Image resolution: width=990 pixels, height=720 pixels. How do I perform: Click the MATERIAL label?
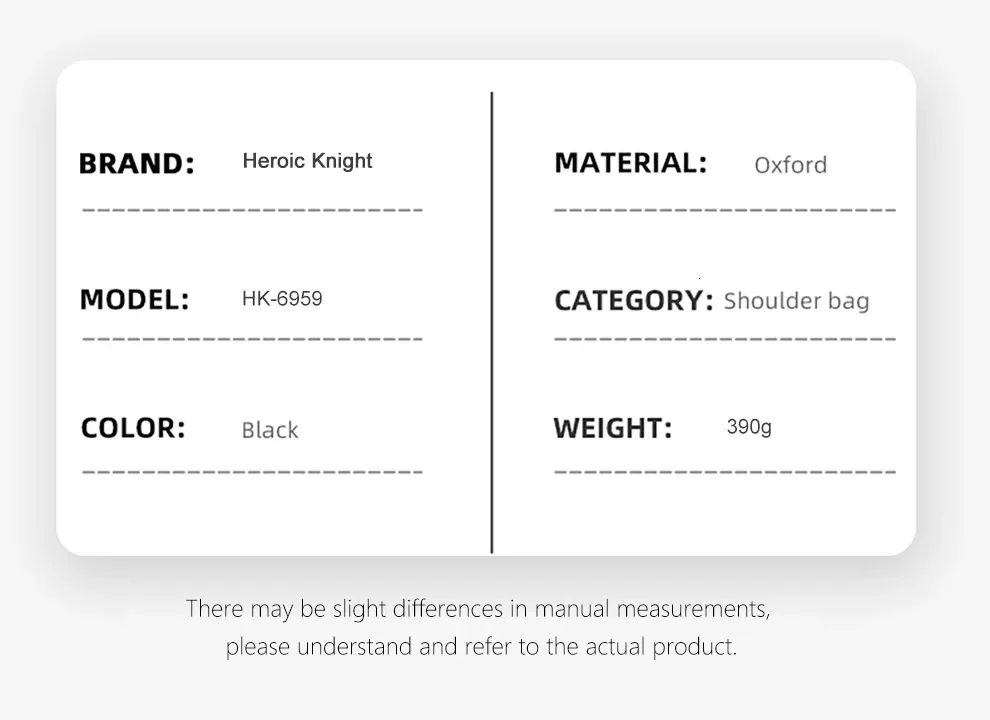[630, 162]
